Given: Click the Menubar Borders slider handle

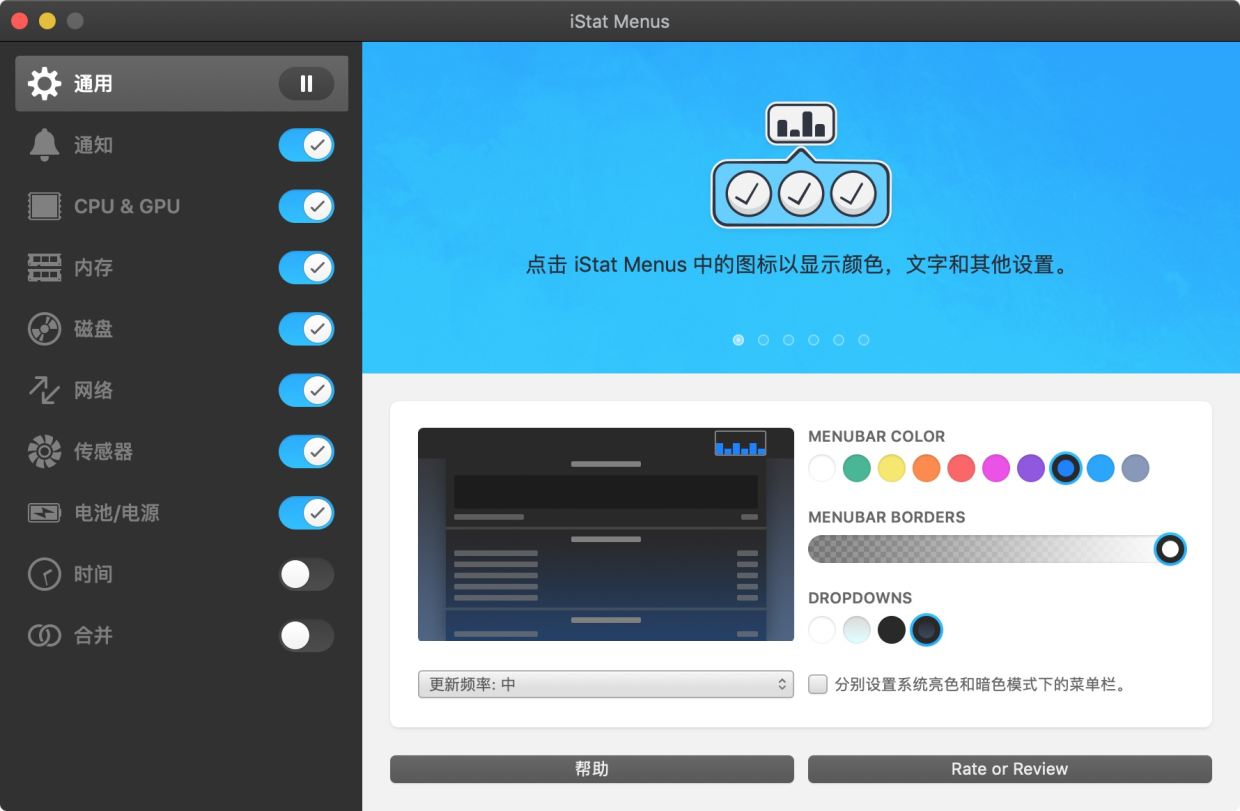Looking at the screenshot, I should (1170, 549).
